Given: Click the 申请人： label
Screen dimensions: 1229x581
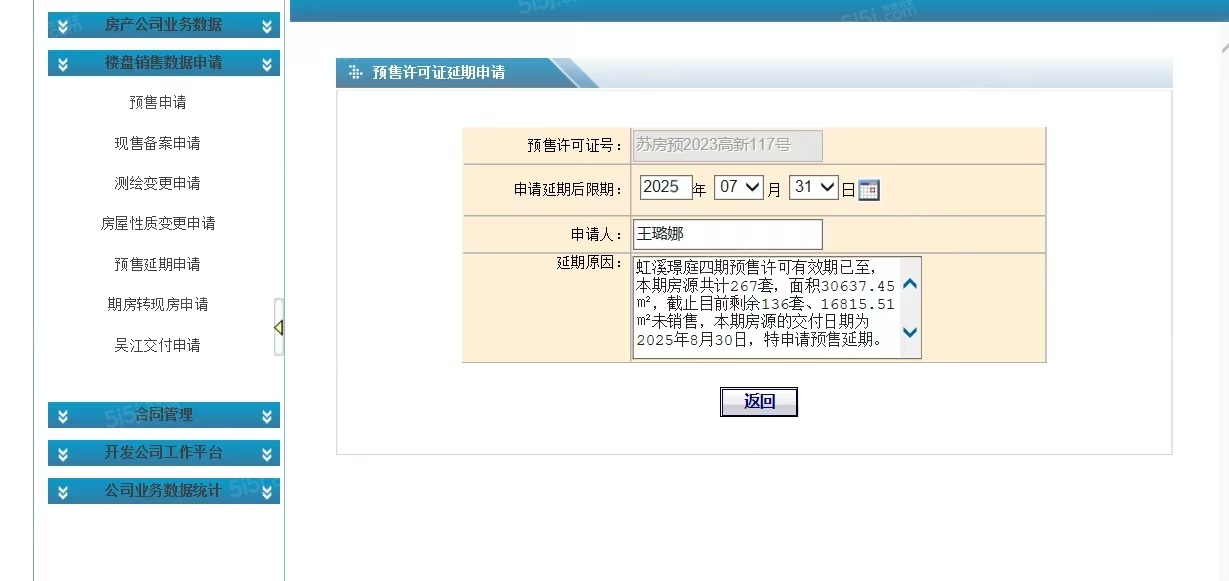Looking at the screenshot, I should coord(597,235).
